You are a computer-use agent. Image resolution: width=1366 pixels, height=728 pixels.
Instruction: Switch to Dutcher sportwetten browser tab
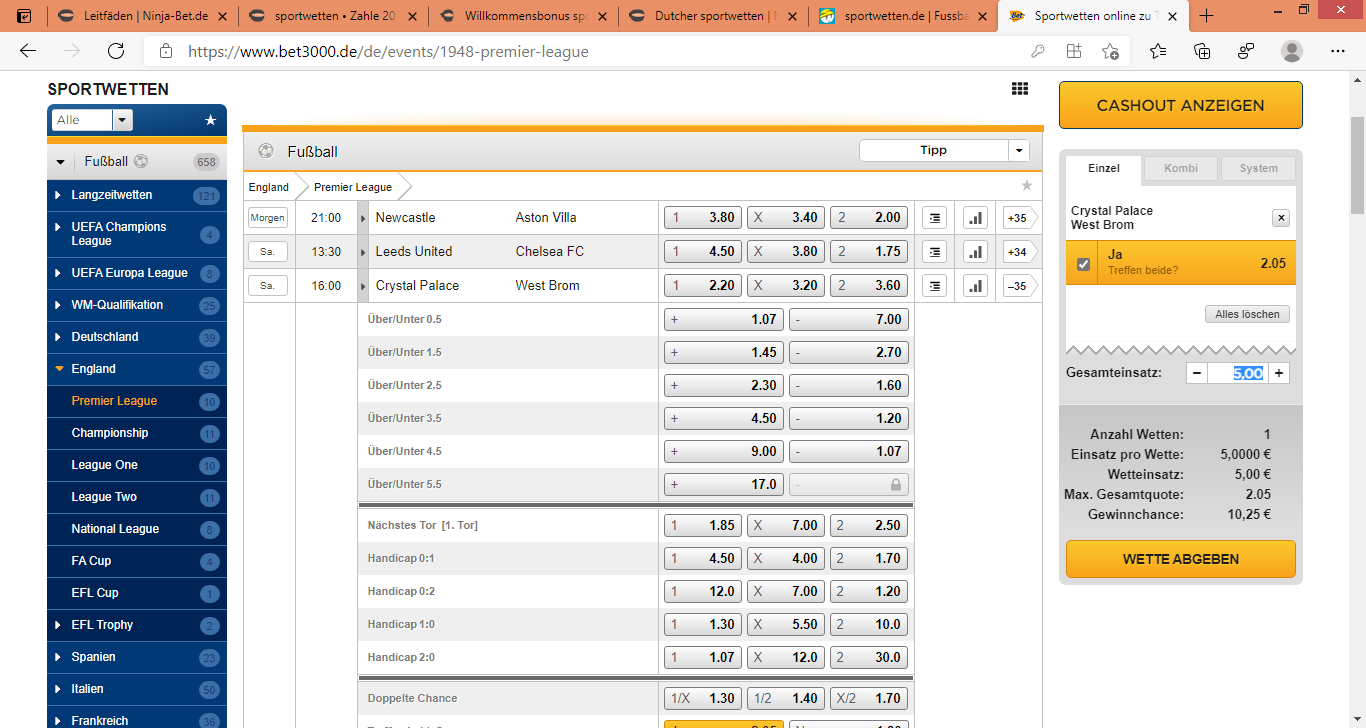click(713, 16)
